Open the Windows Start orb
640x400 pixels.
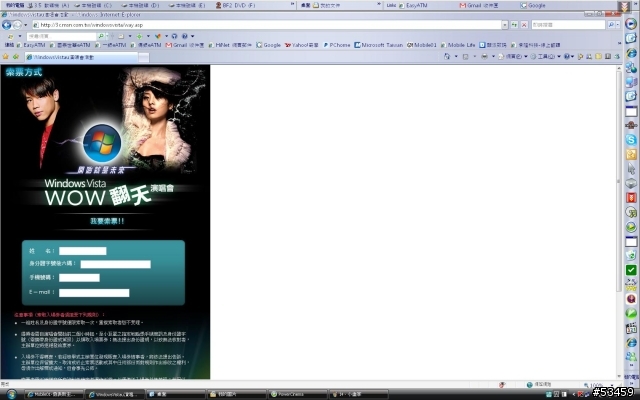(x=11, y=394)
